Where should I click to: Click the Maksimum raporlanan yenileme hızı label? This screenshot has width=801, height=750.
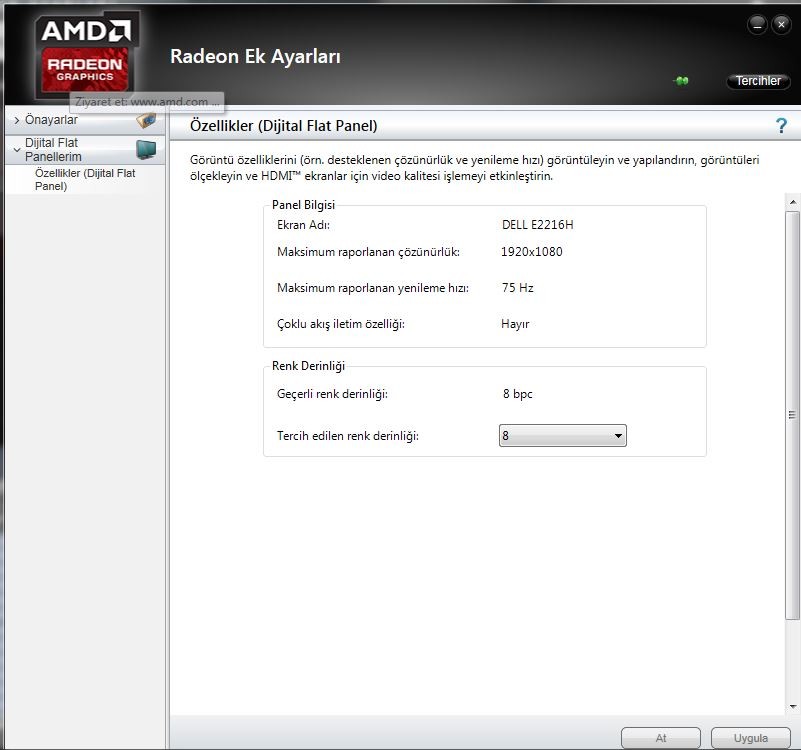click(x=373, y=288)
